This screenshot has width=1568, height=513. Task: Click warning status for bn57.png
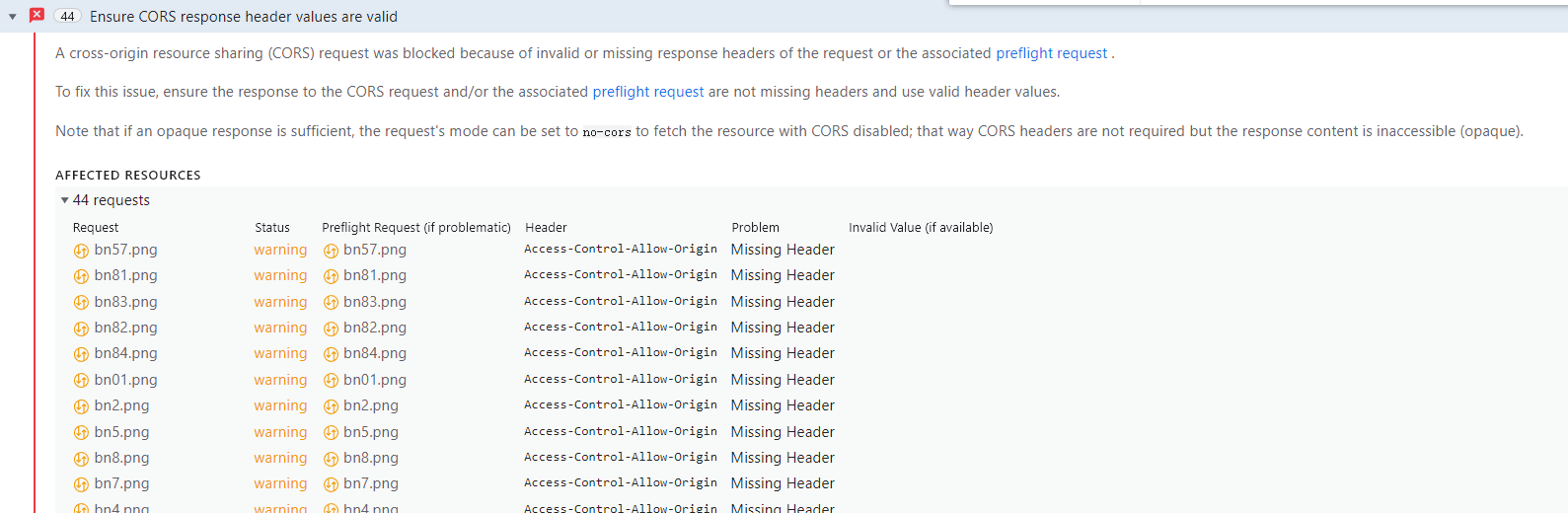pos(280,250)
